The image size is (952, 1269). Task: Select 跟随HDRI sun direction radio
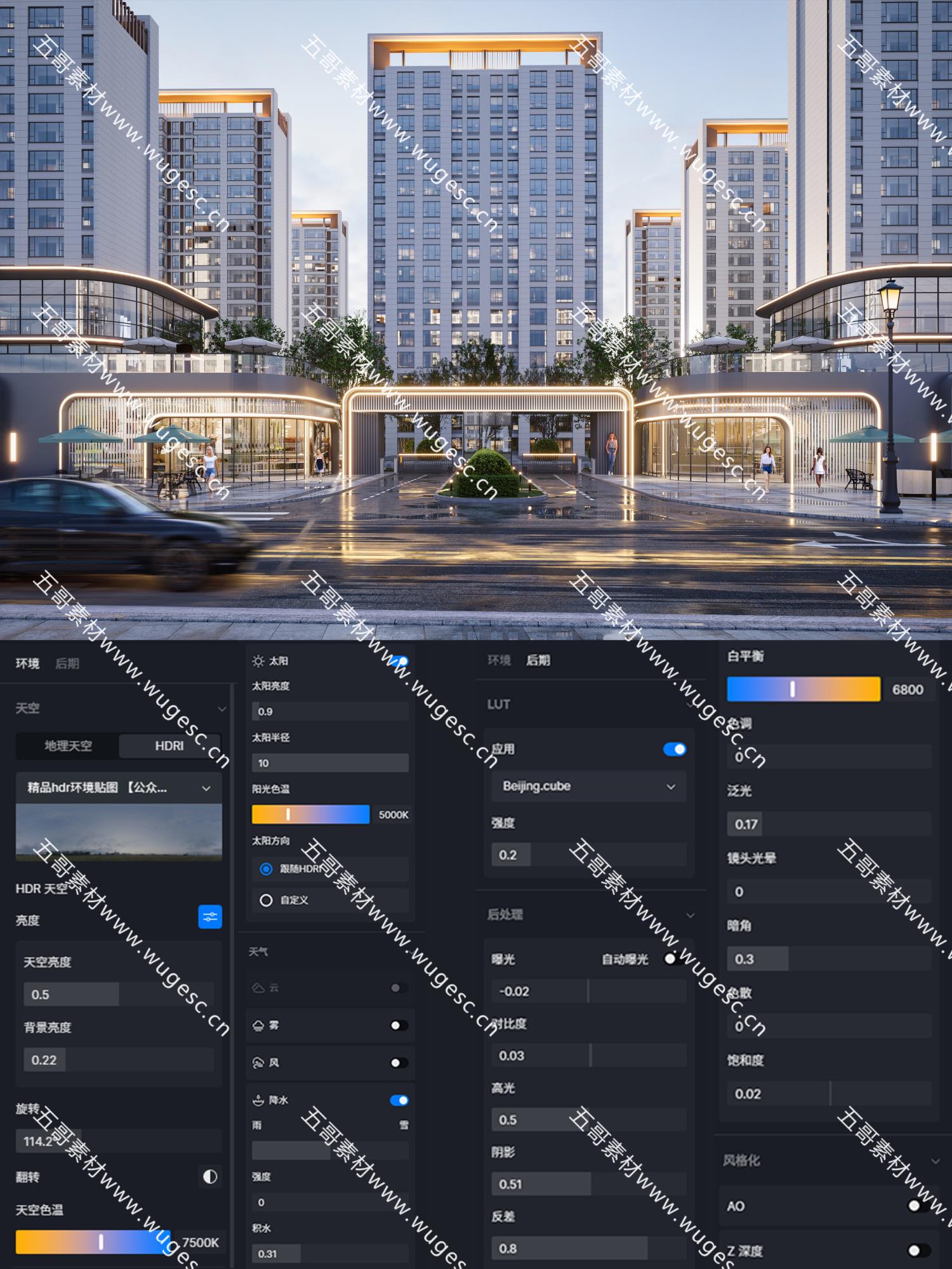(x=267, y=868)
